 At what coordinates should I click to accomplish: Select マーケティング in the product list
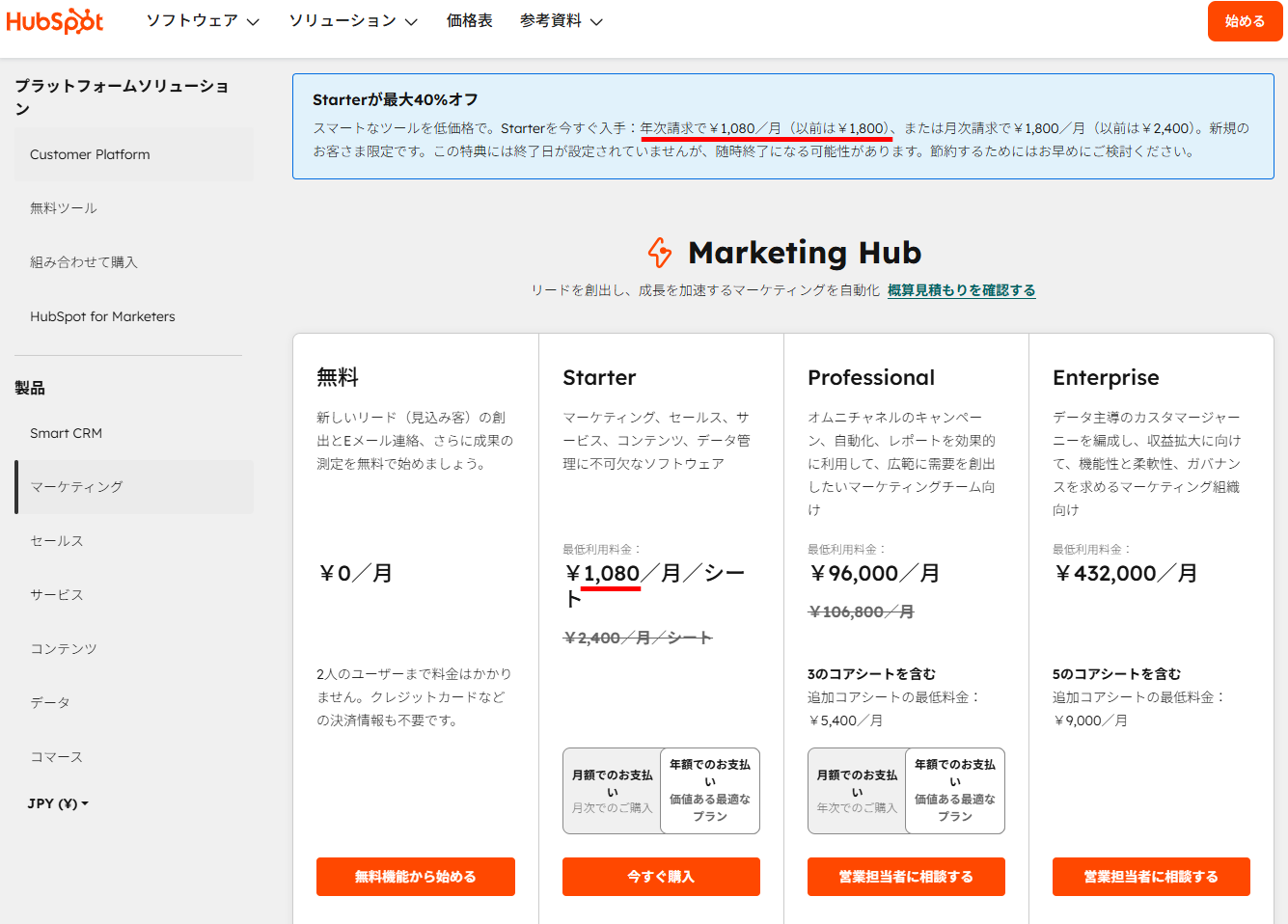(x=134, y=487)
